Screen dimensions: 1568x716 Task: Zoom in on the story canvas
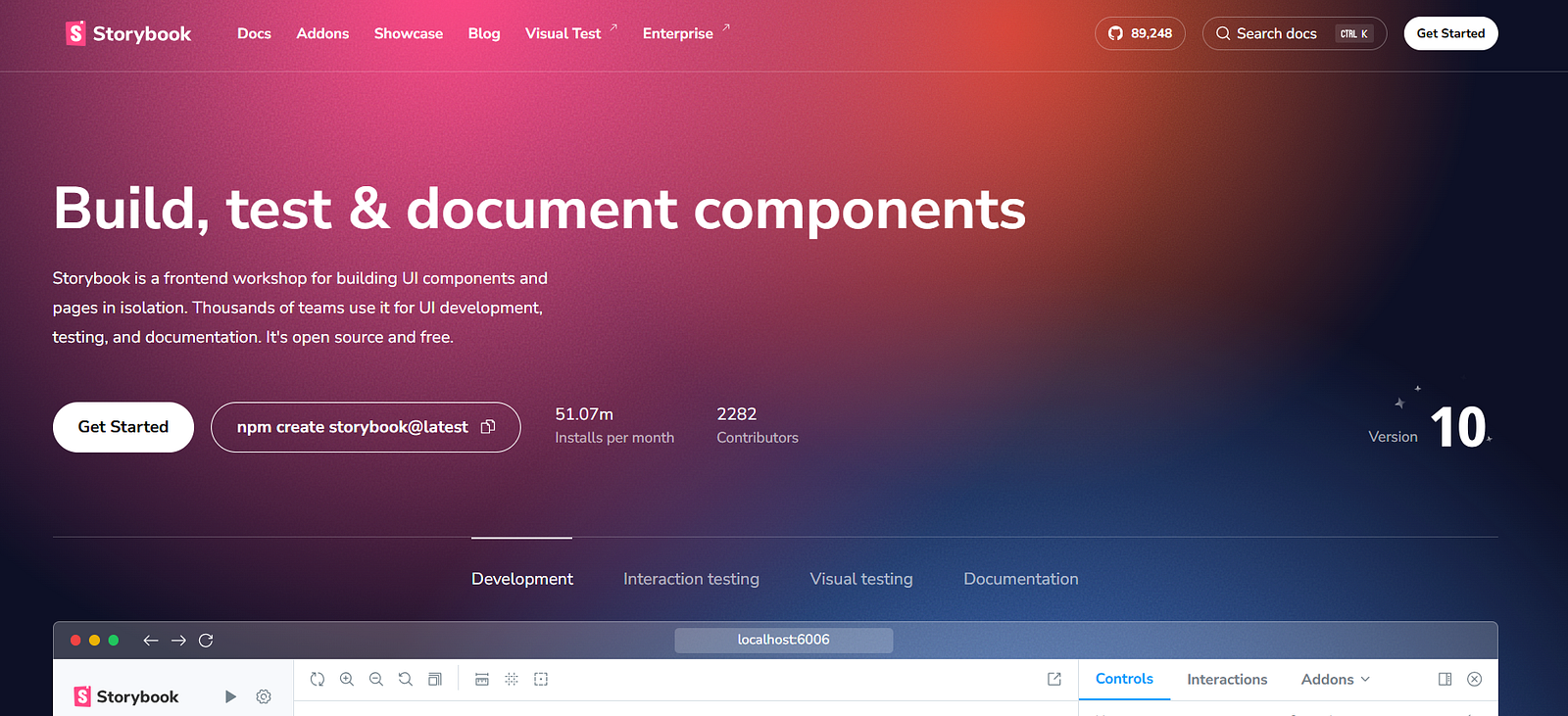[x=347, y=679]
